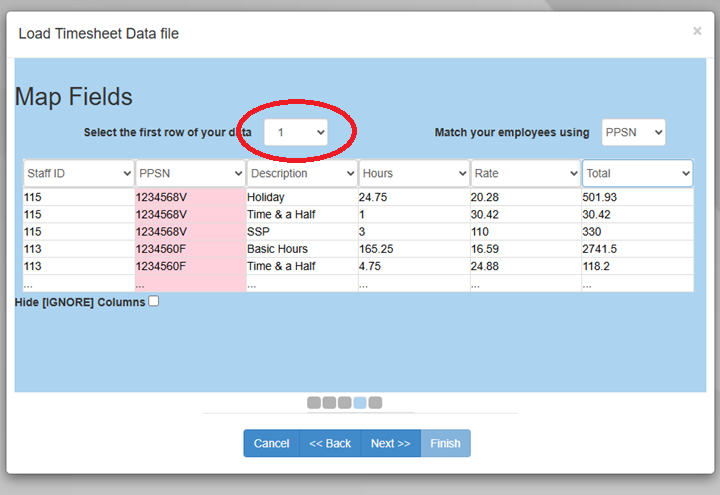Proceed with the Next >> button

click(x=390, y=443)
